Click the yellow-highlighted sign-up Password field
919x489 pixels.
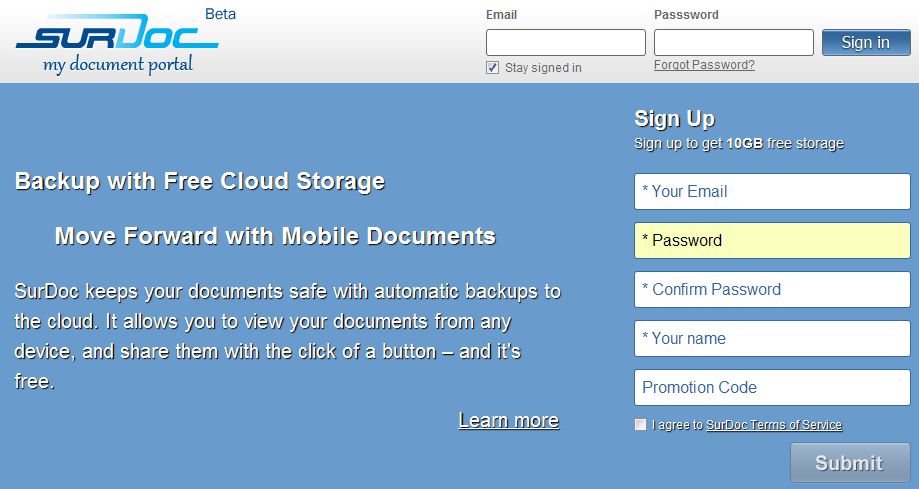[772, 240]
